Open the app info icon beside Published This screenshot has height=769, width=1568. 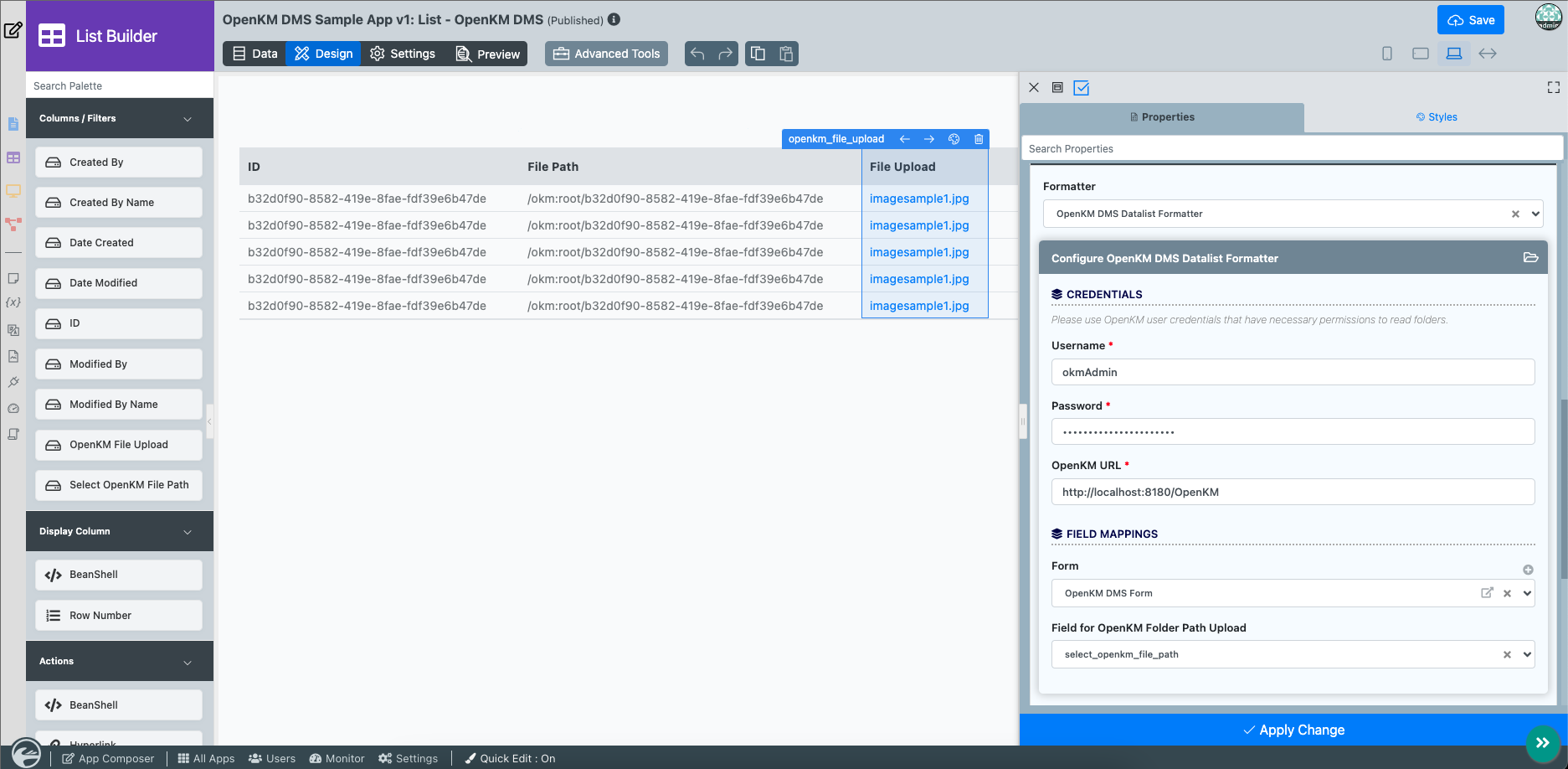(614, 19)
